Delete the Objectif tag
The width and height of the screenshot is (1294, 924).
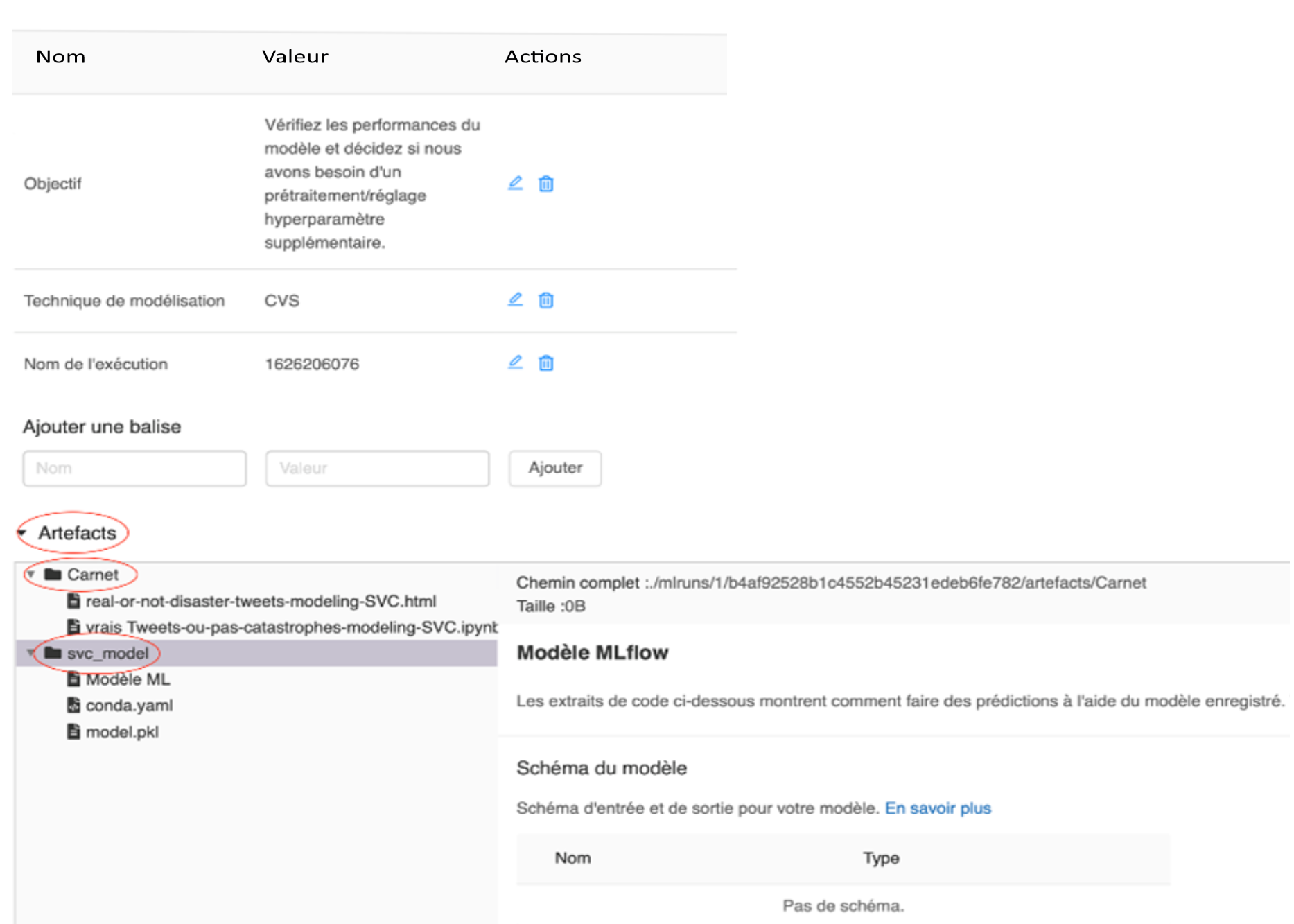click(546, 184)
